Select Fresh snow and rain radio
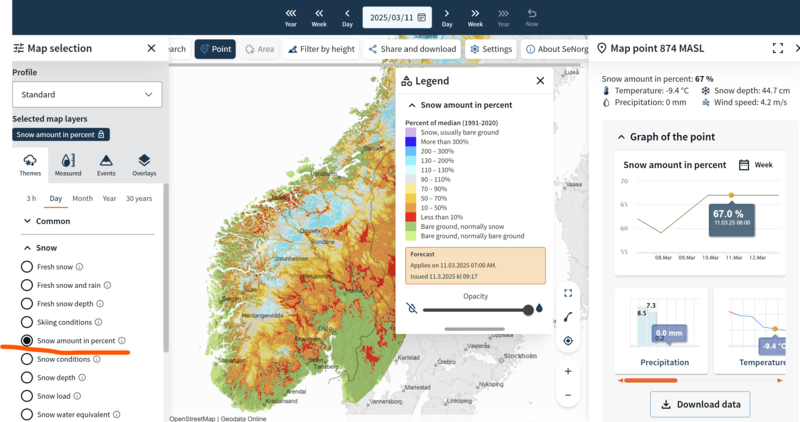 pyautogui.click(x=27, y=285)
